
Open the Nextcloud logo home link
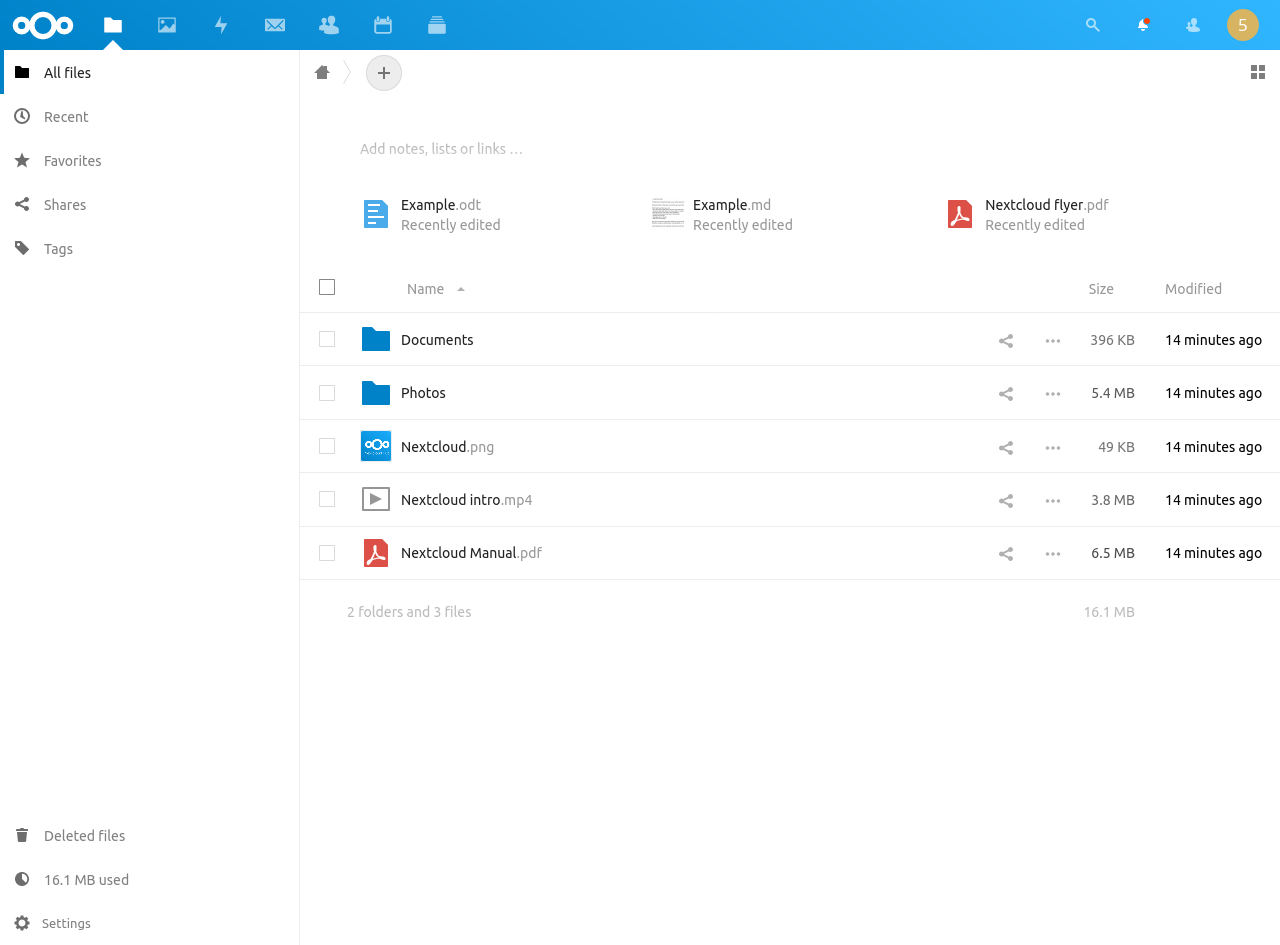pos(43,25)
